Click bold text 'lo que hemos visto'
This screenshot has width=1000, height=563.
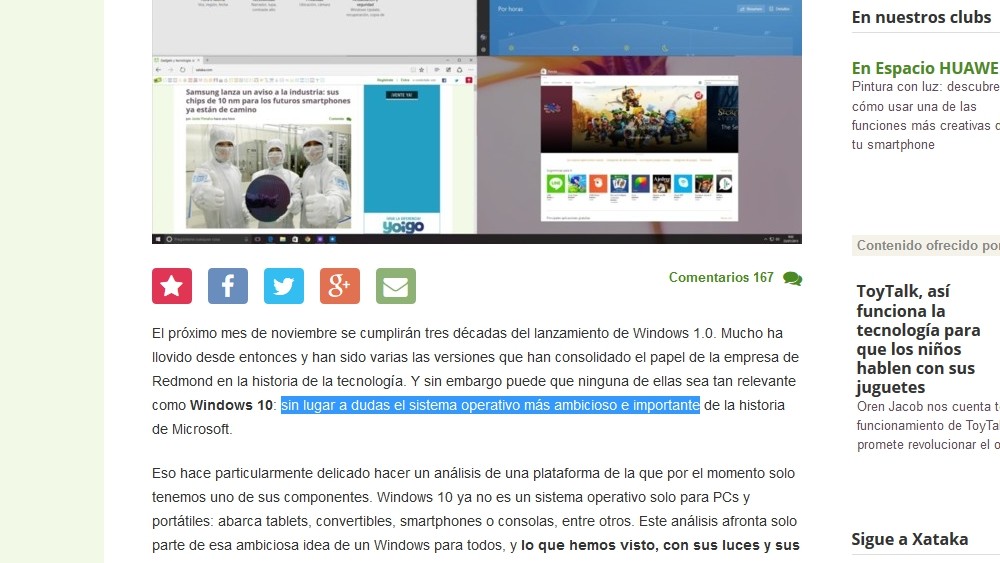point(588,545)
